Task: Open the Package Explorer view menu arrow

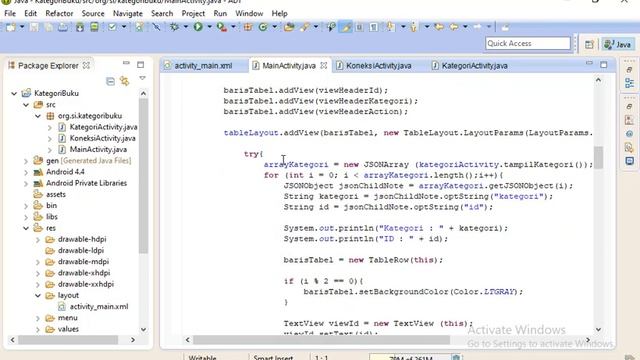Action: [142, 78]
